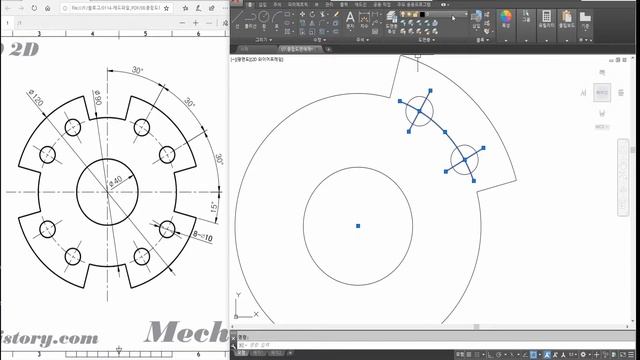640x360 pixels.
Task: Open the Dimension tool
Action: pos(364,20)
